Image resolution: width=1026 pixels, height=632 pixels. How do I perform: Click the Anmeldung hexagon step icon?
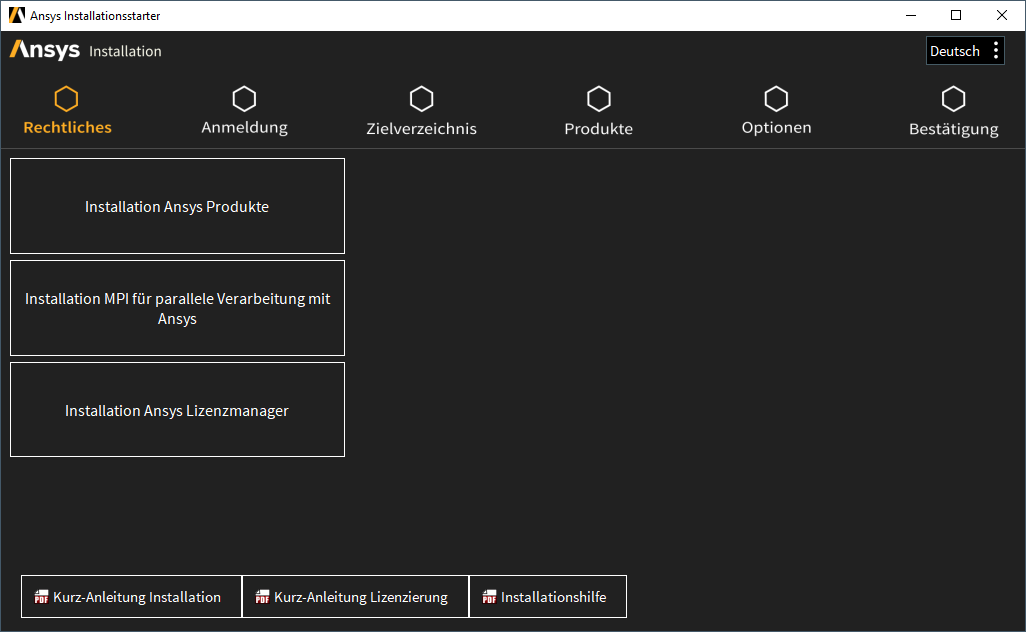pyautogui.click(x=244, y=99)
